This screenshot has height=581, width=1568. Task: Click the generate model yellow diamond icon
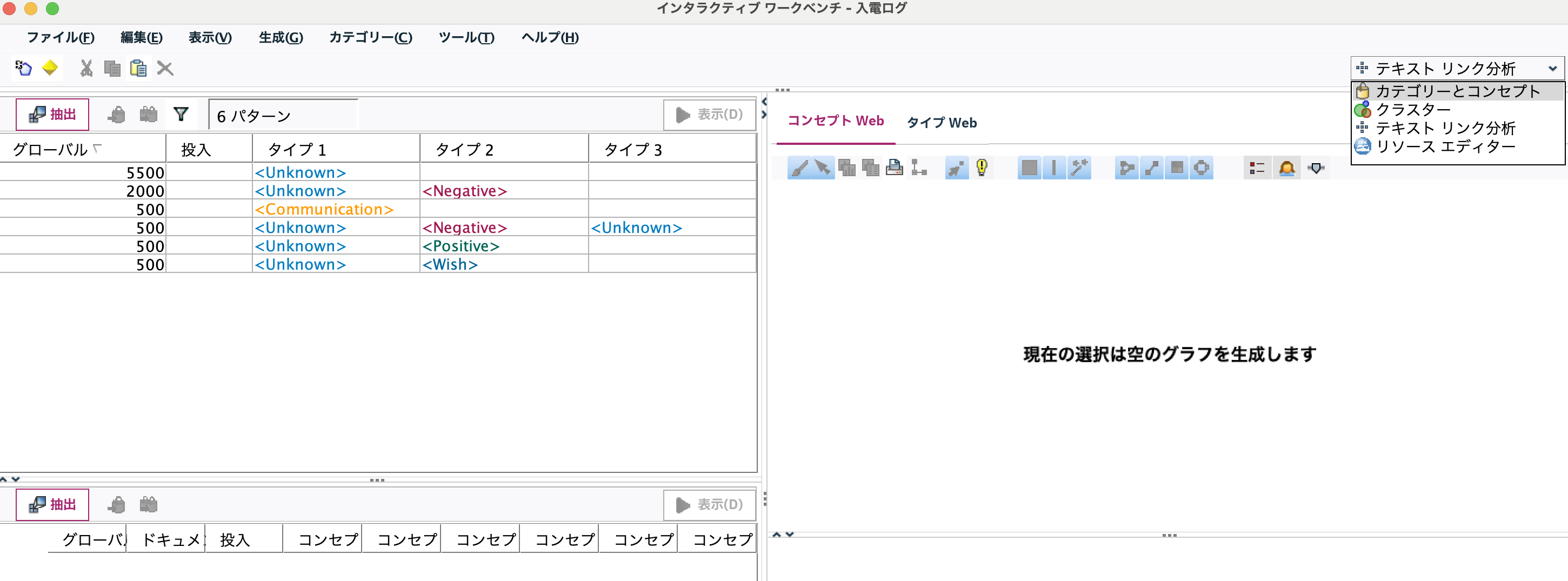[x=49, y=68]
